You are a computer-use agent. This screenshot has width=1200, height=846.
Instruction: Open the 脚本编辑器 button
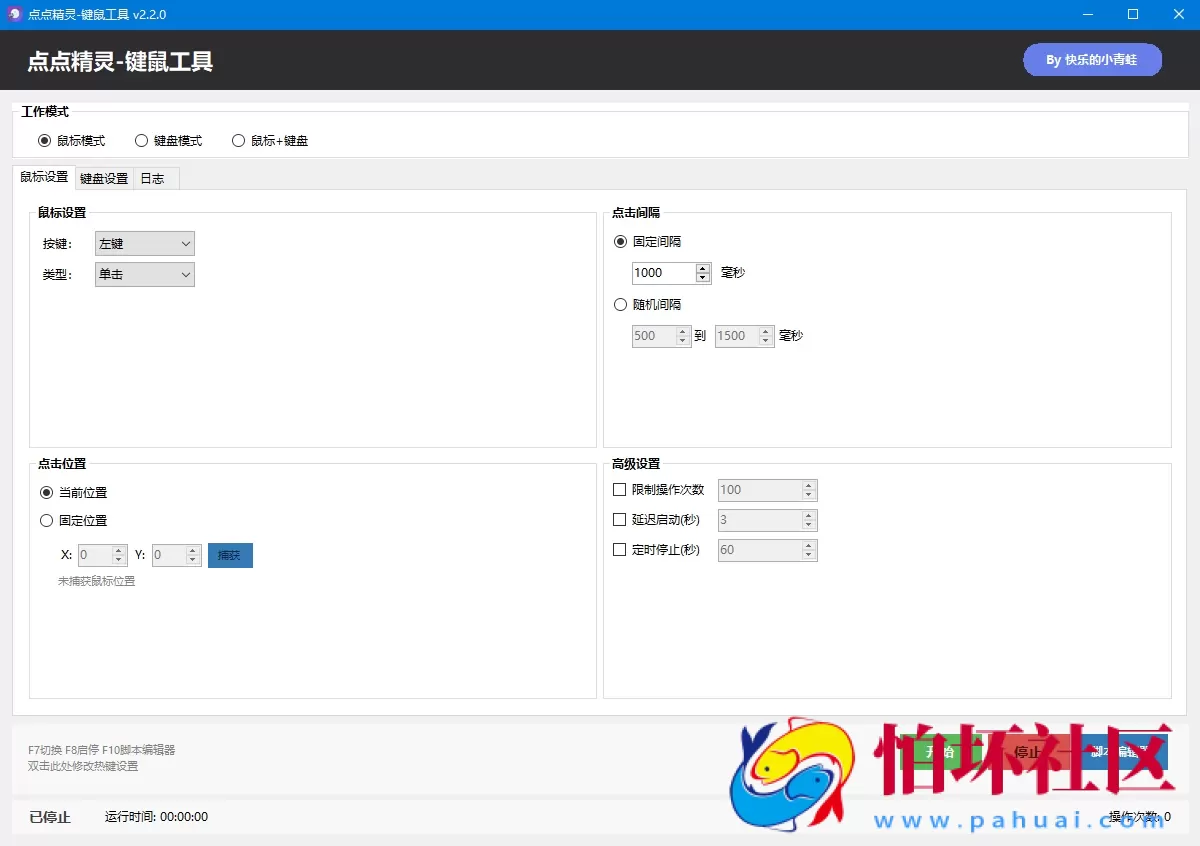coord(1124,752)
